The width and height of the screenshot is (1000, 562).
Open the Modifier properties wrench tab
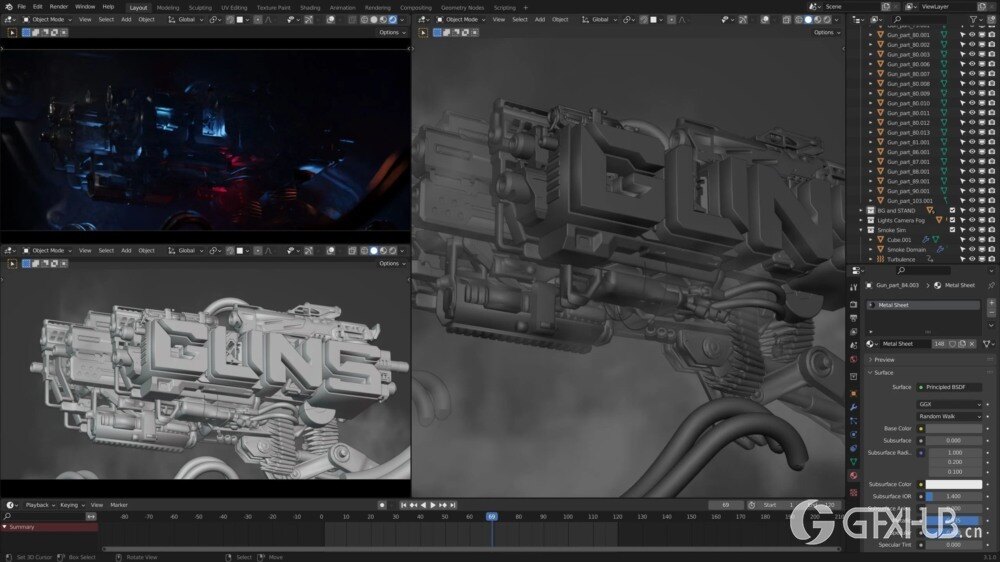coord(853,407)
